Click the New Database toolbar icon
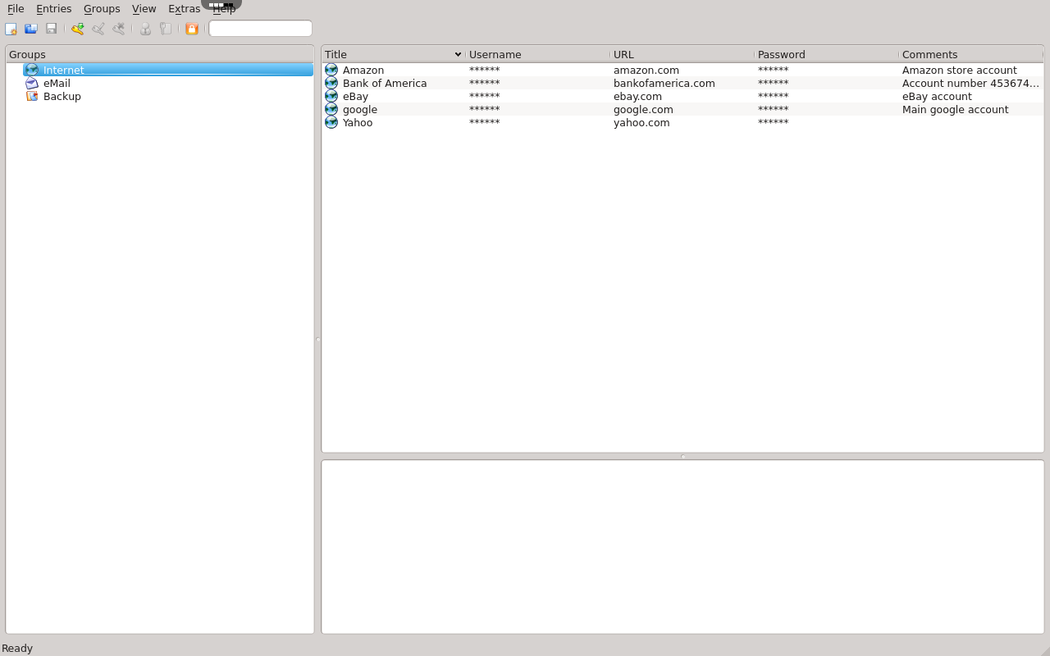The image size is (1050, 656). [11, 29]
